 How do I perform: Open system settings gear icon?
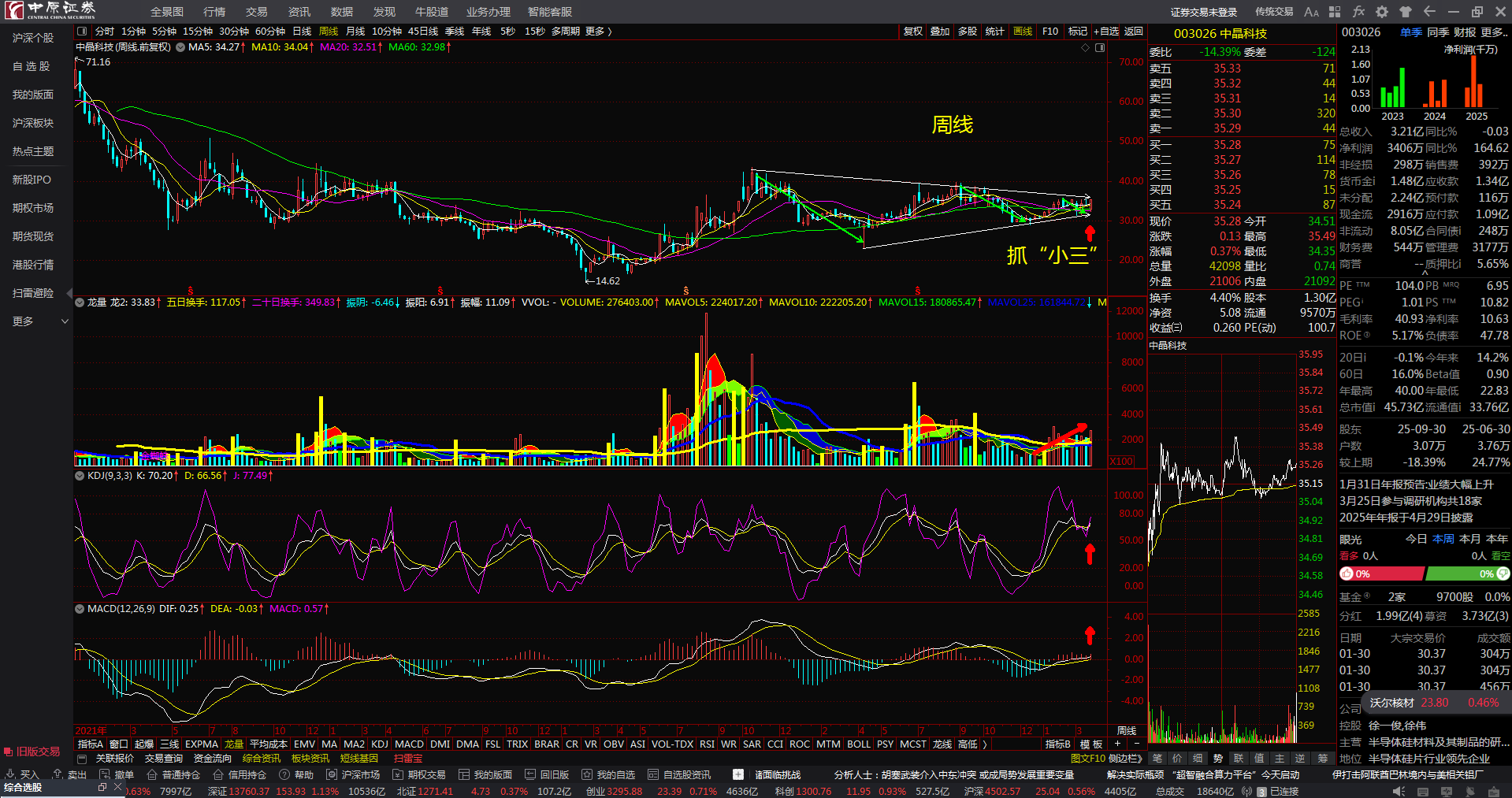click(1382, 12)
